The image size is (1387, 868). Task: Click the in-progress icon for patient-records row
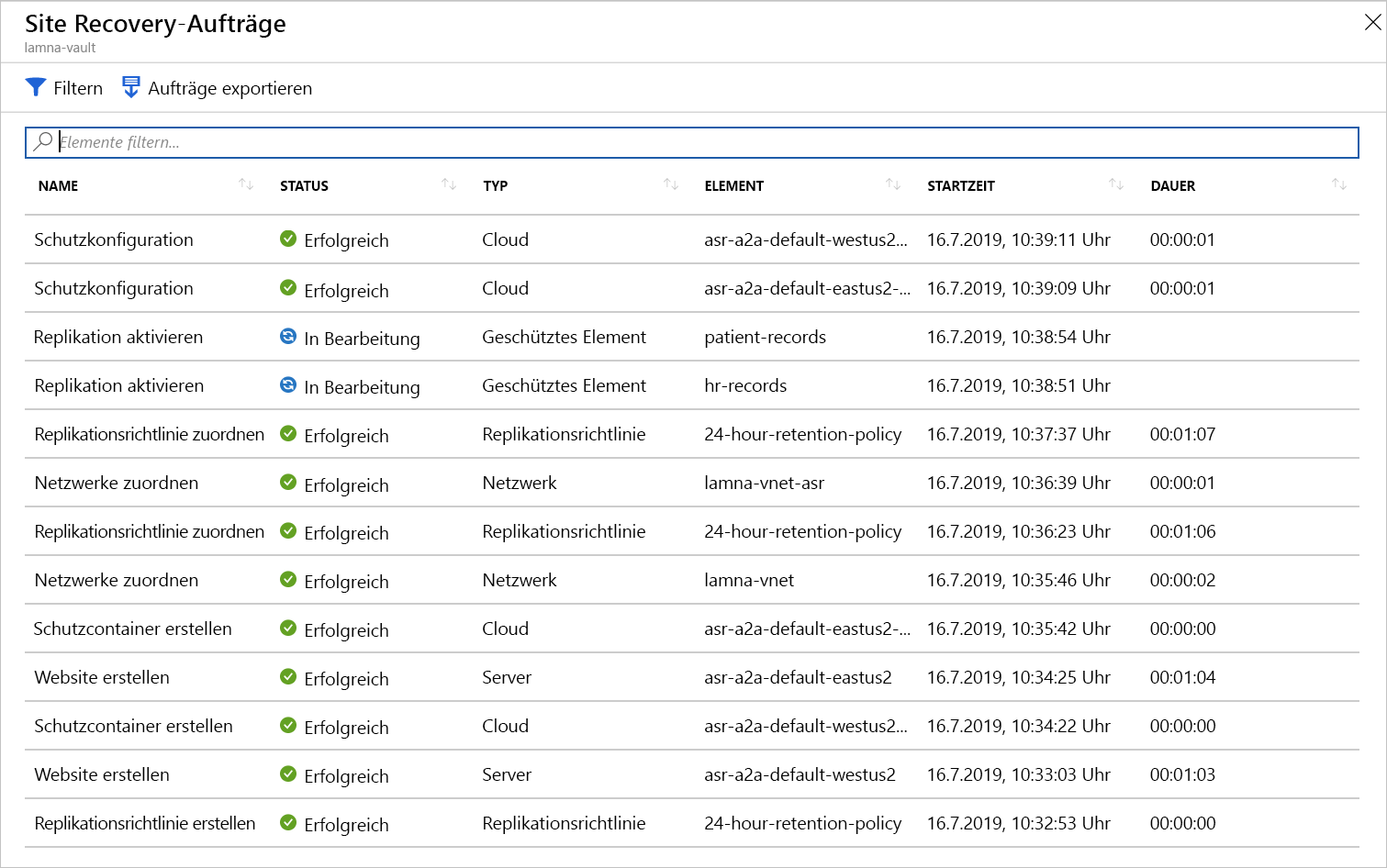pos(288,336)
